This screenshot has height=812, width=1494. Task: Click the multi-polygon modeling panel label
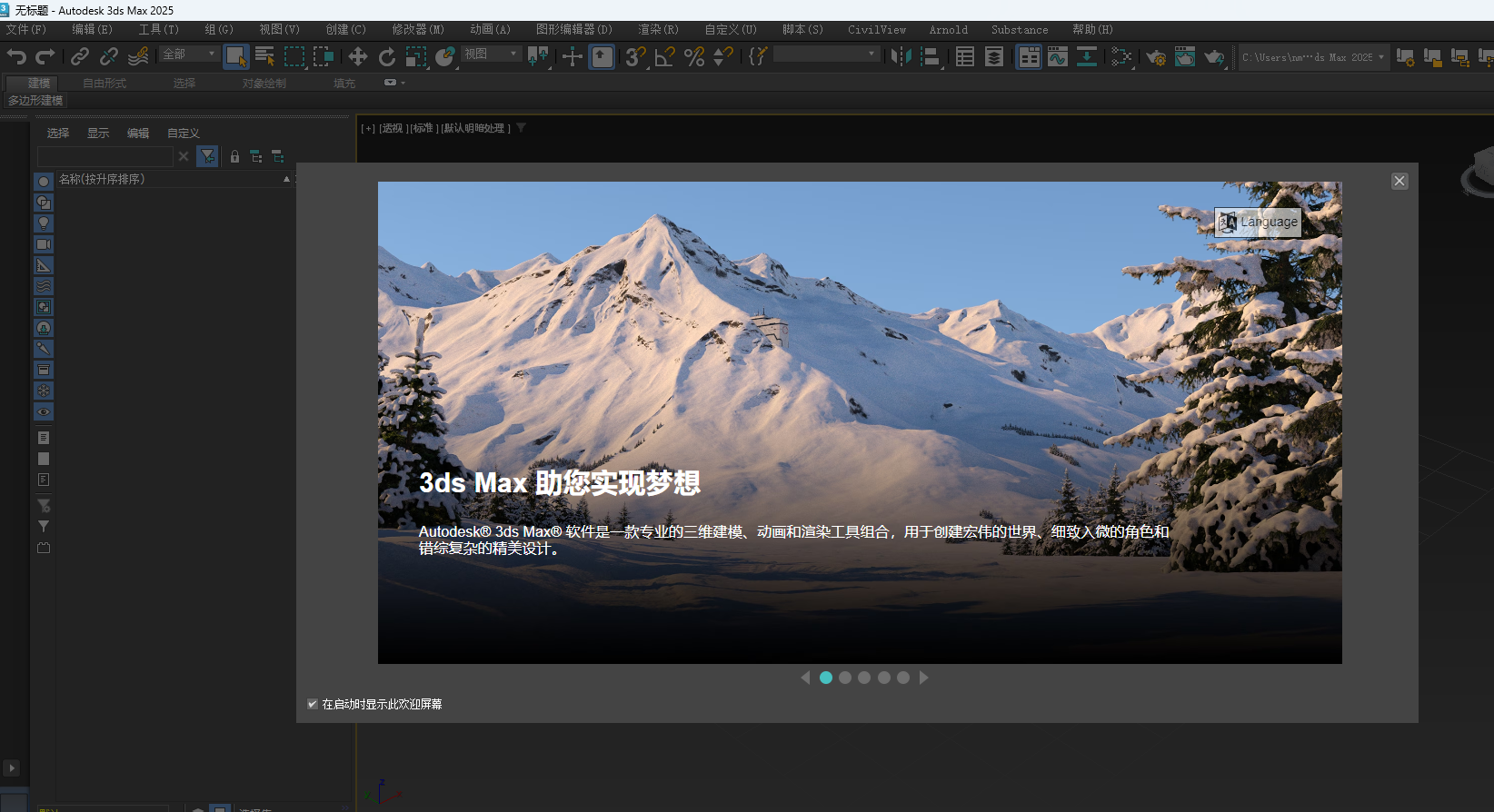pos(35,101)
